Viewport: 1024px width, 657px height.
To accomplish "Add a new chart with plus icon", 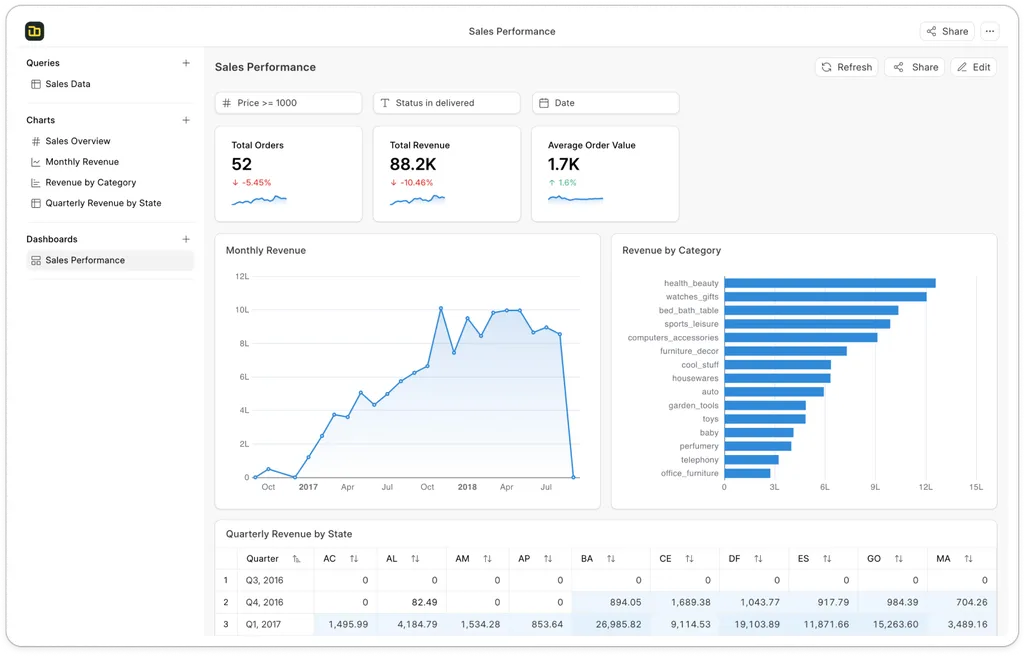I will coord(186,120).
